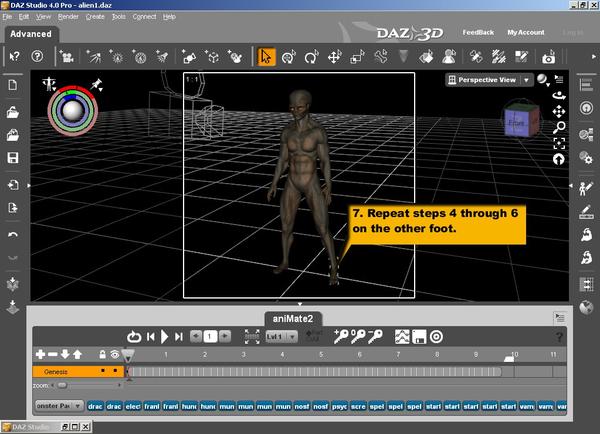Create a new blank scene file
Screen dimensions: 600x434
[x=13, y=85]
